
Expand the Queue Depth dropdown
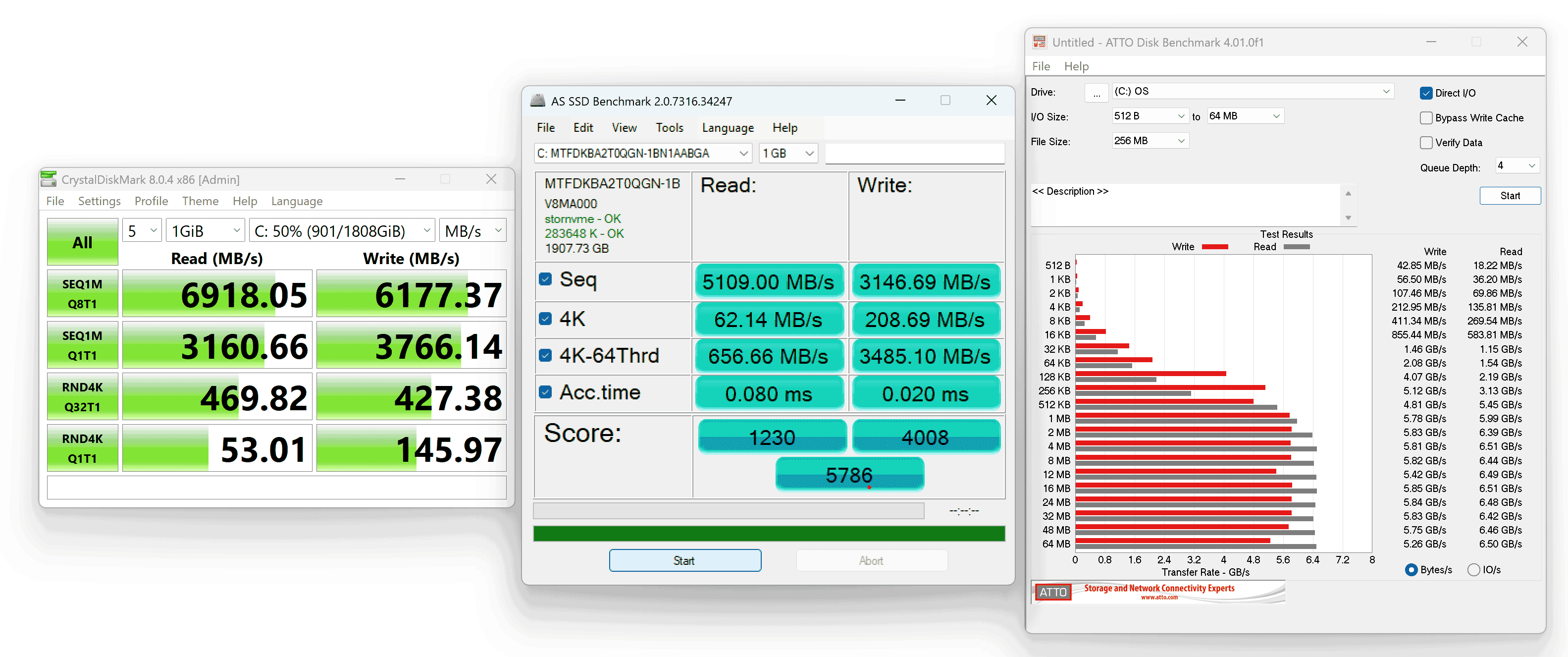tap(1518, 165)
